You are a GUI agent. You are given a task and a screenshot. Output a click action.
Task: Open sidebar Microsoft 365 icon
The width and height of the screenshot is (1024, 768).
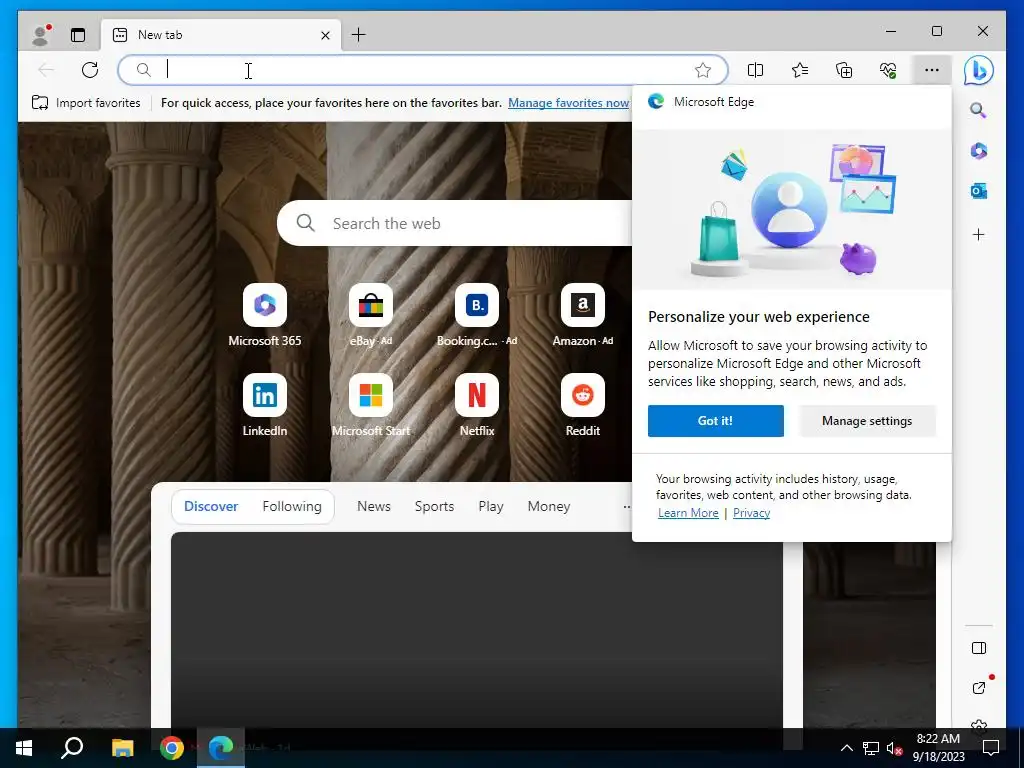click(978, 151)
